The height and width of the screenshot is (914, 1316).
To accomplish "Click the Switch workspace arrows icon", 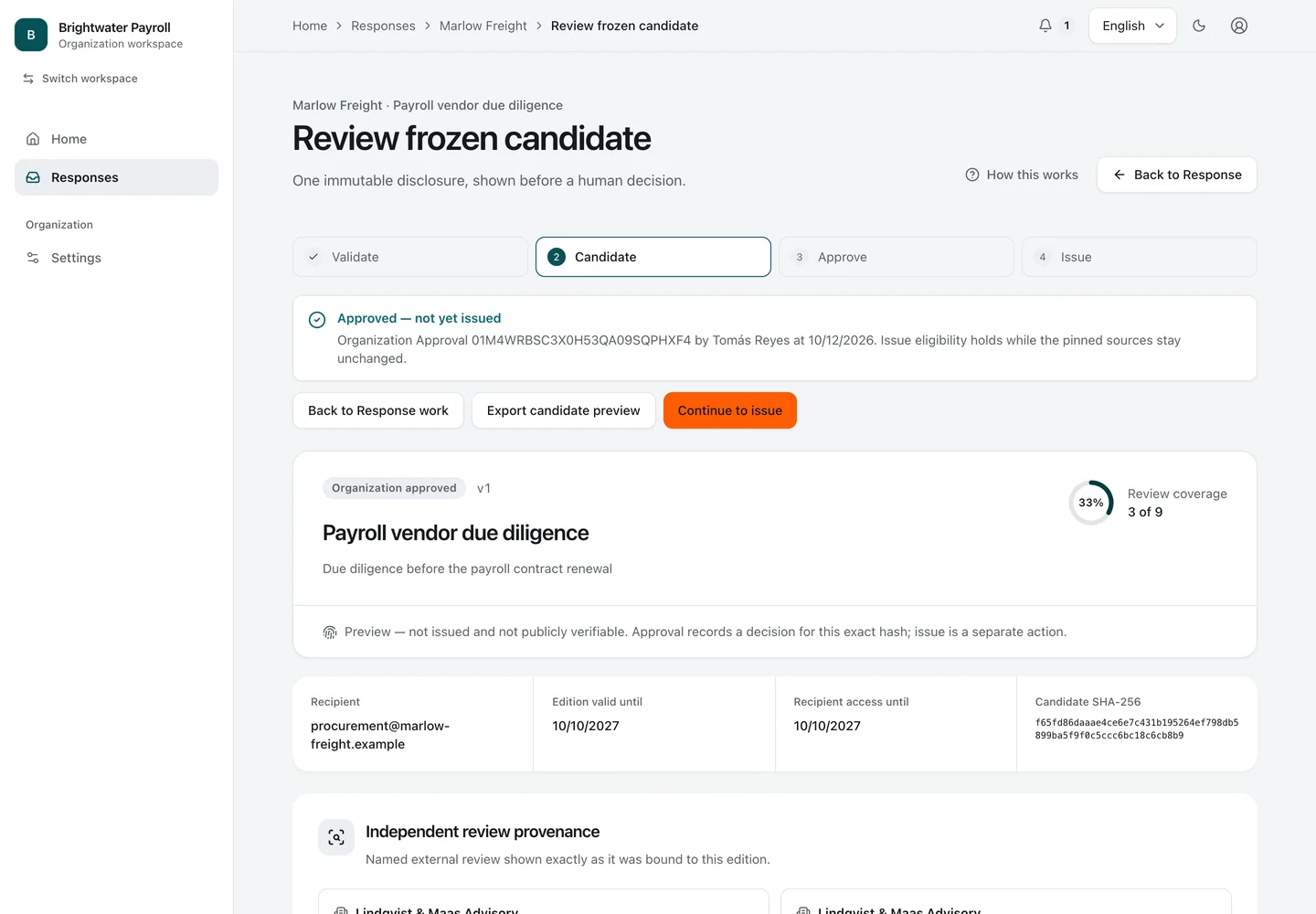I will (x=28, y=79).
